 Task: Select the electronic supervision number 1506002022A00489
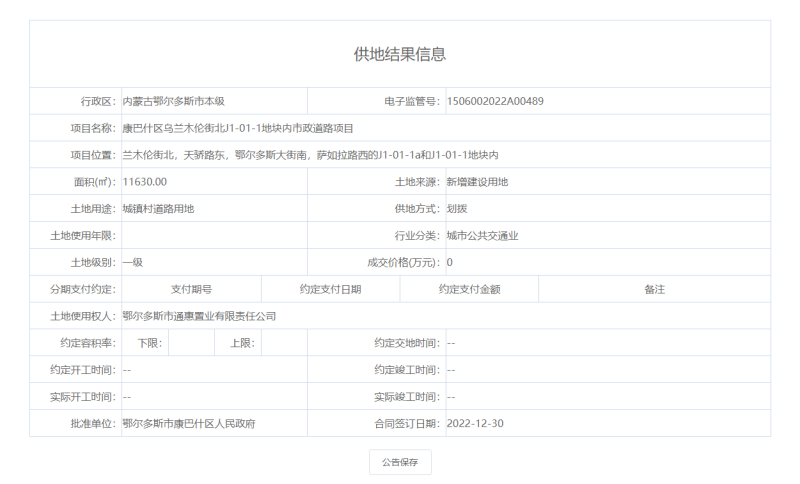(x=495, y=101)
